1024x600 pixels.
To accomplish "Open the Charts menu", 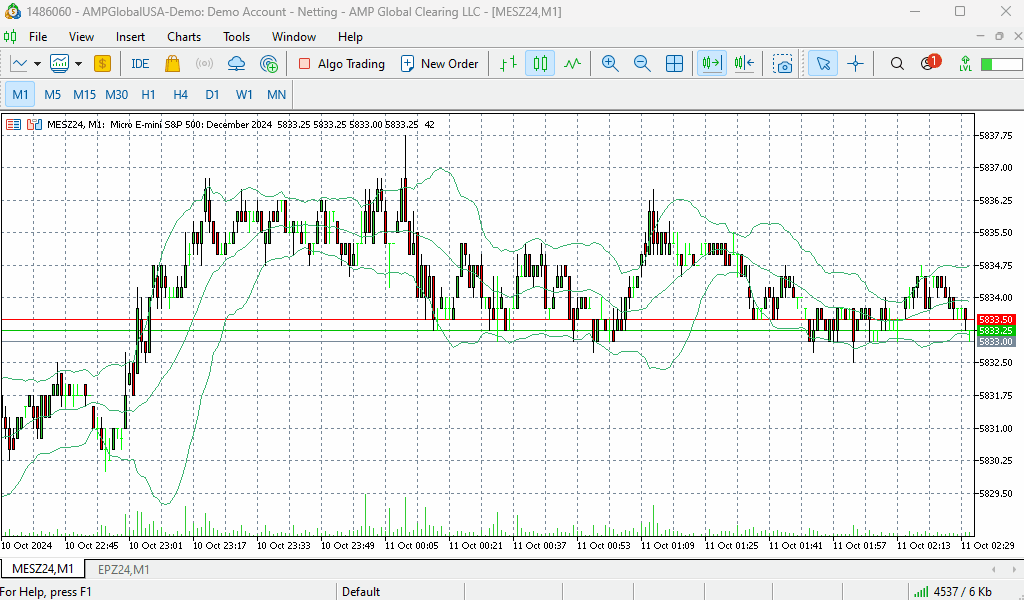I will (184, 37).
